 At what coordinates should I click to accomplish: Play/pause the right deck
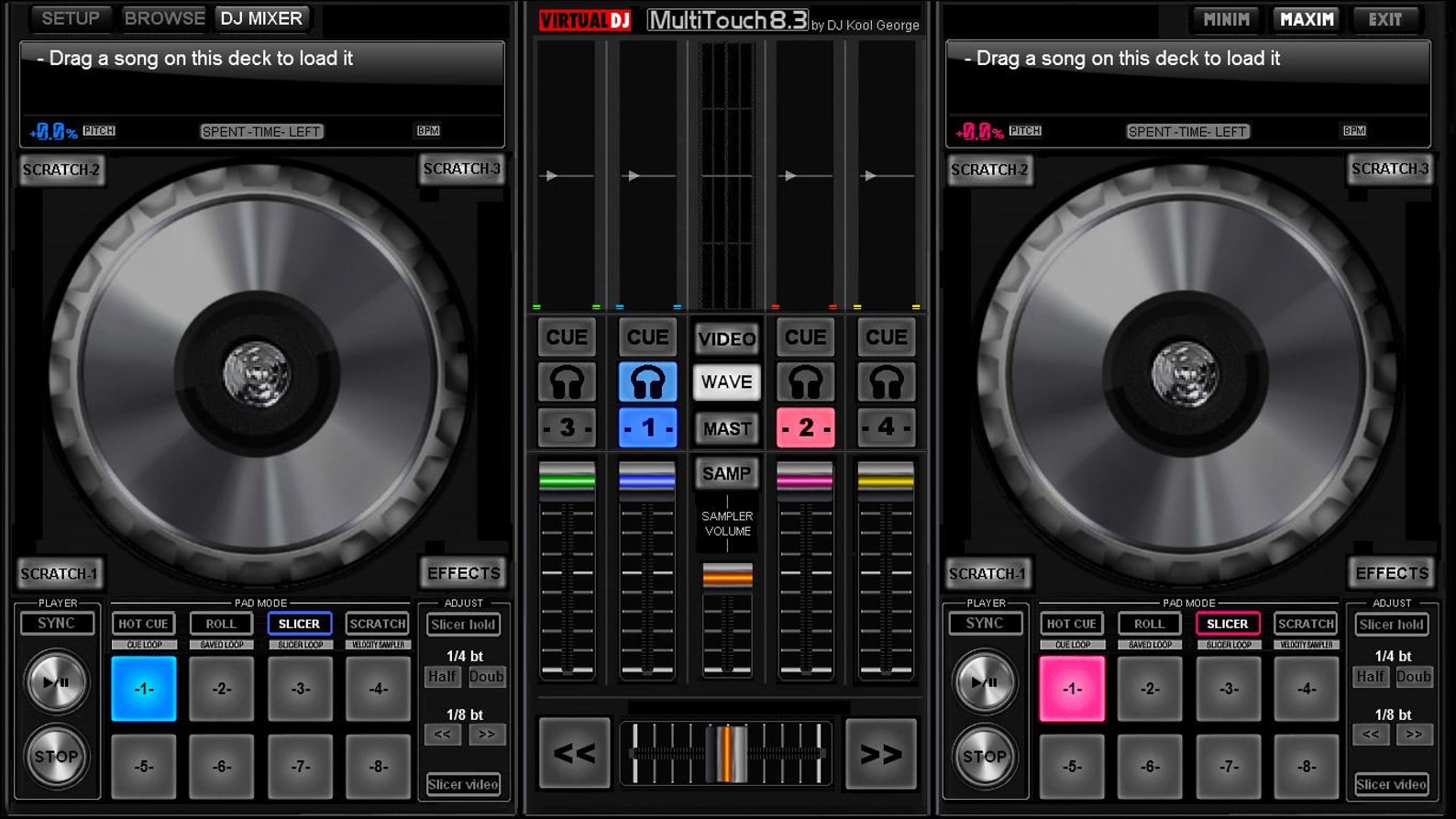click(x=984, y=682)
